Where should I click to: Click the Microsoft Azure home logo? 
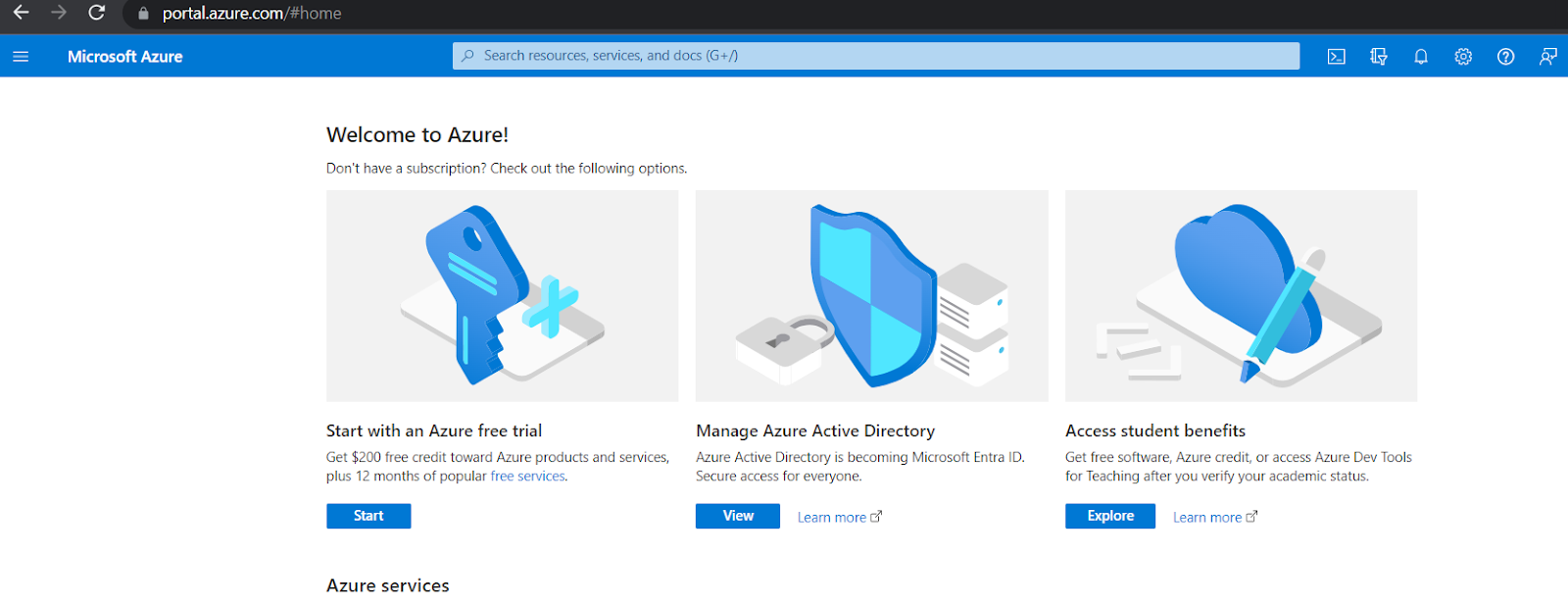tap(125, 57)
